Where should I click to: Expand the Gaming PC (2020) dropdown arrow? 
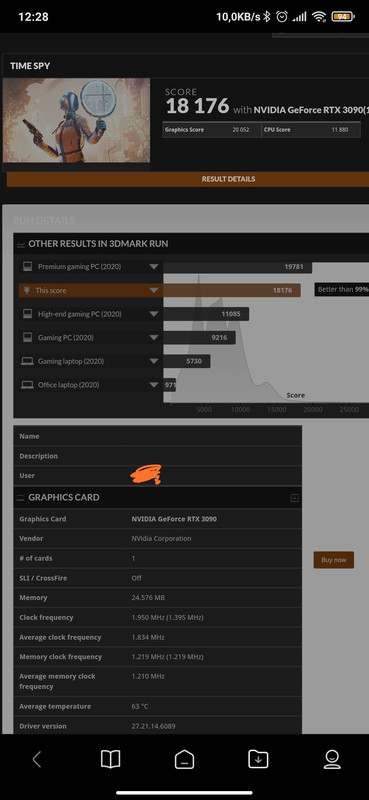pyautogui.click(x=154, y=338)
